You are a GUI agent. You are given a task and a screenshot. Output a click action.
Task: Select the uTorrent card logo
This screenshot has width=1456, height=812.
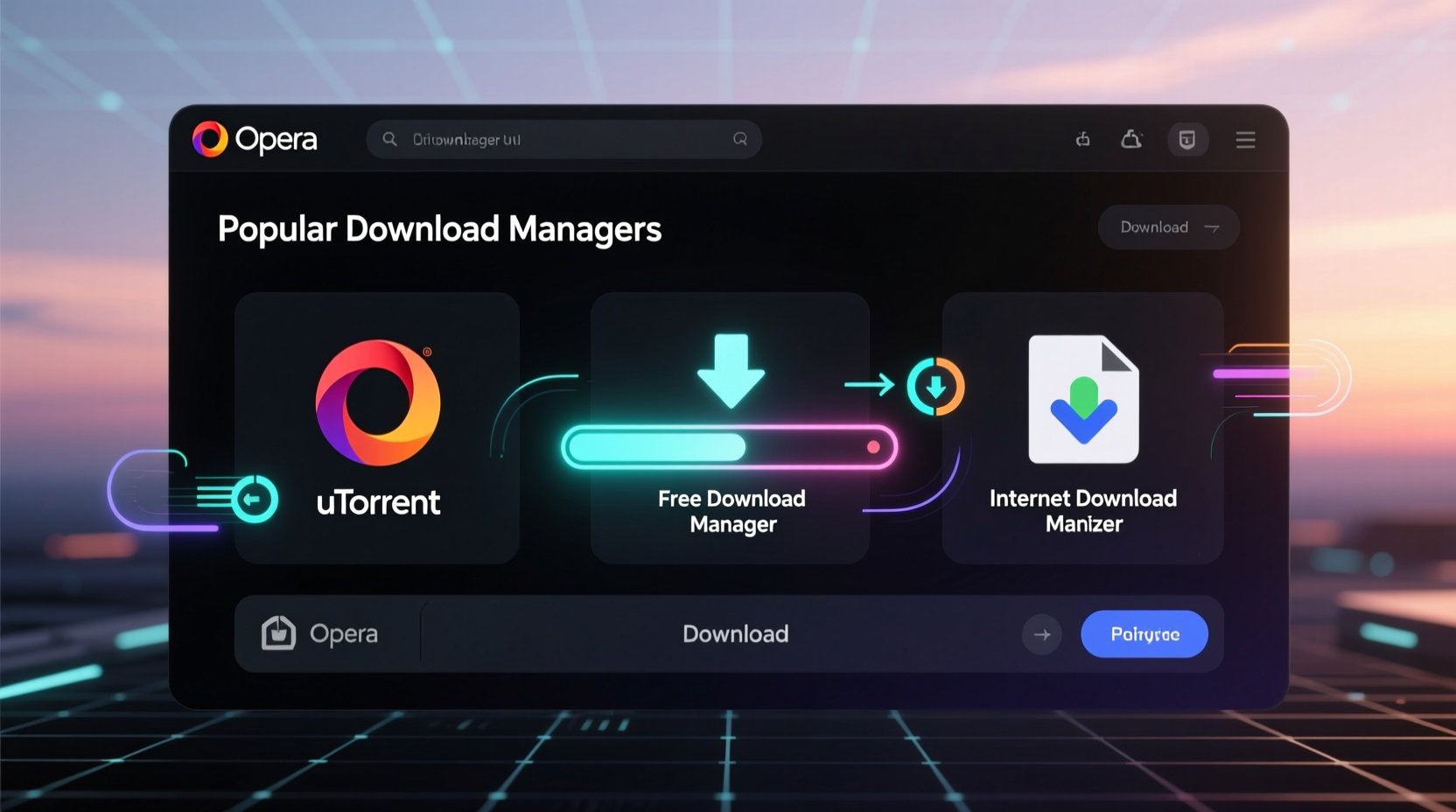[x=378, y=402]
